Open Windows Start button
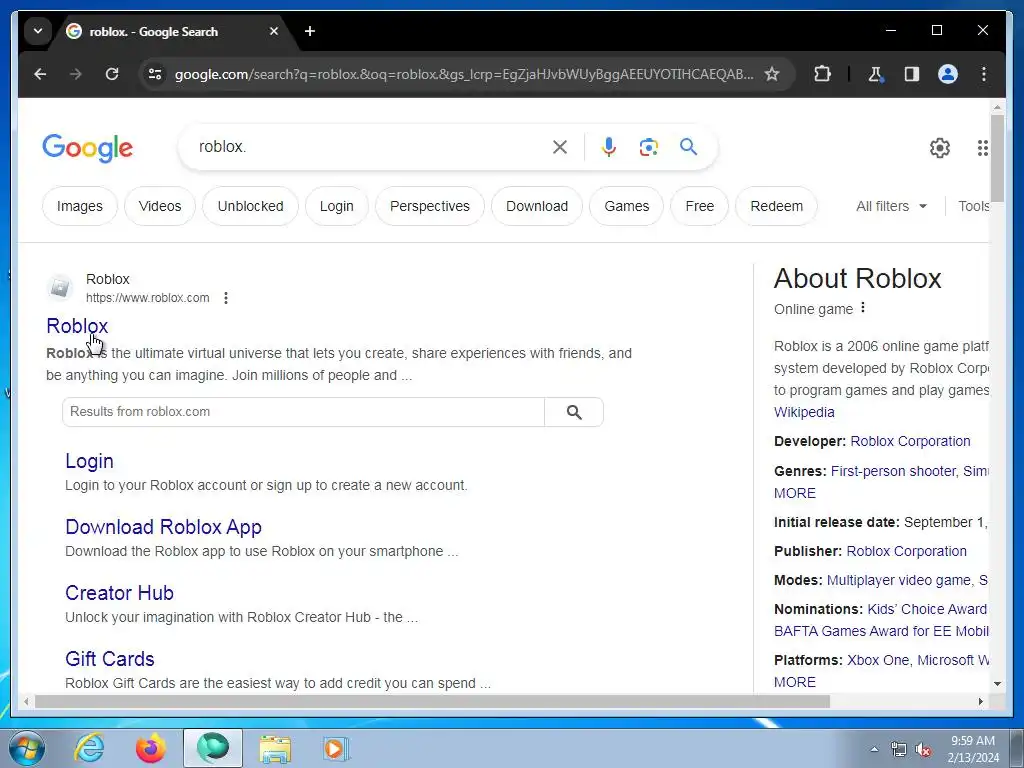 tap(27, 748)
